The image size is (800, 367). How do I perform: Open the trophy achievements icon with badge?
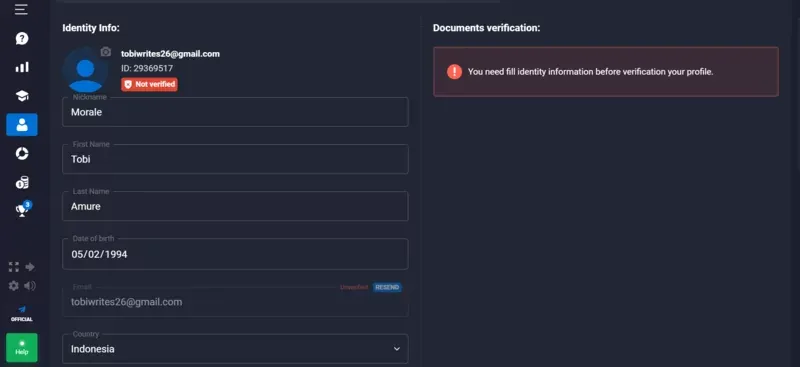pyautogui.click(x=23, y=209)
